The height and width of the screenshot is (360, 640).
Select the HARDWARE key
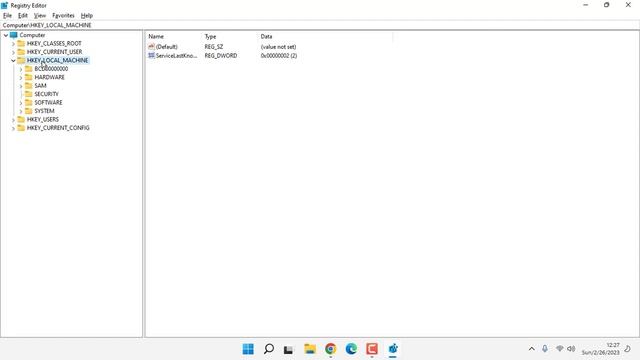click(49, 77)
